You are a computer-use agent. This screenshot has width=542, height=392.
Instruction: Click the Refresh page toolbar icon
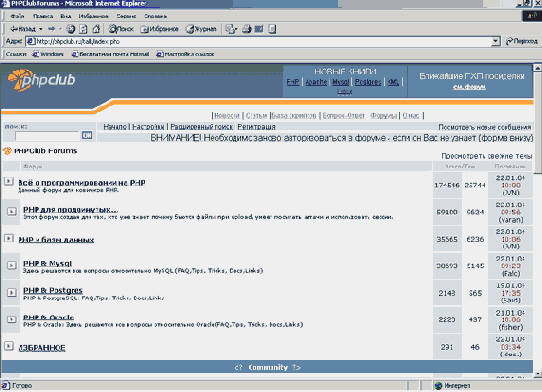point(83,29)
